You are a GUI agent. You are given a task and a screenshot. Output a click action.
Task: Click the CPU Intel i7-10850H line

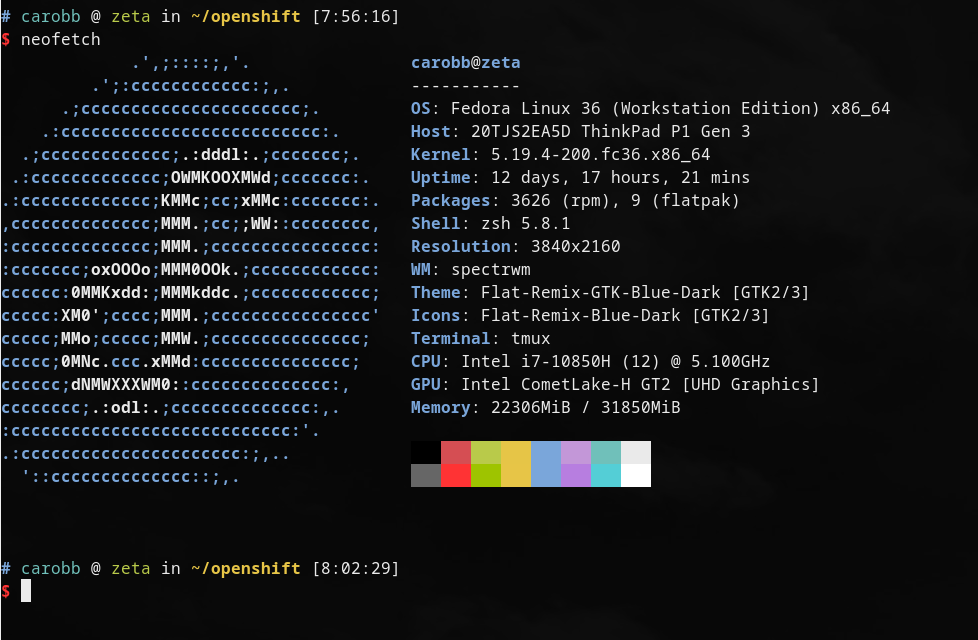tap(590, 361)
